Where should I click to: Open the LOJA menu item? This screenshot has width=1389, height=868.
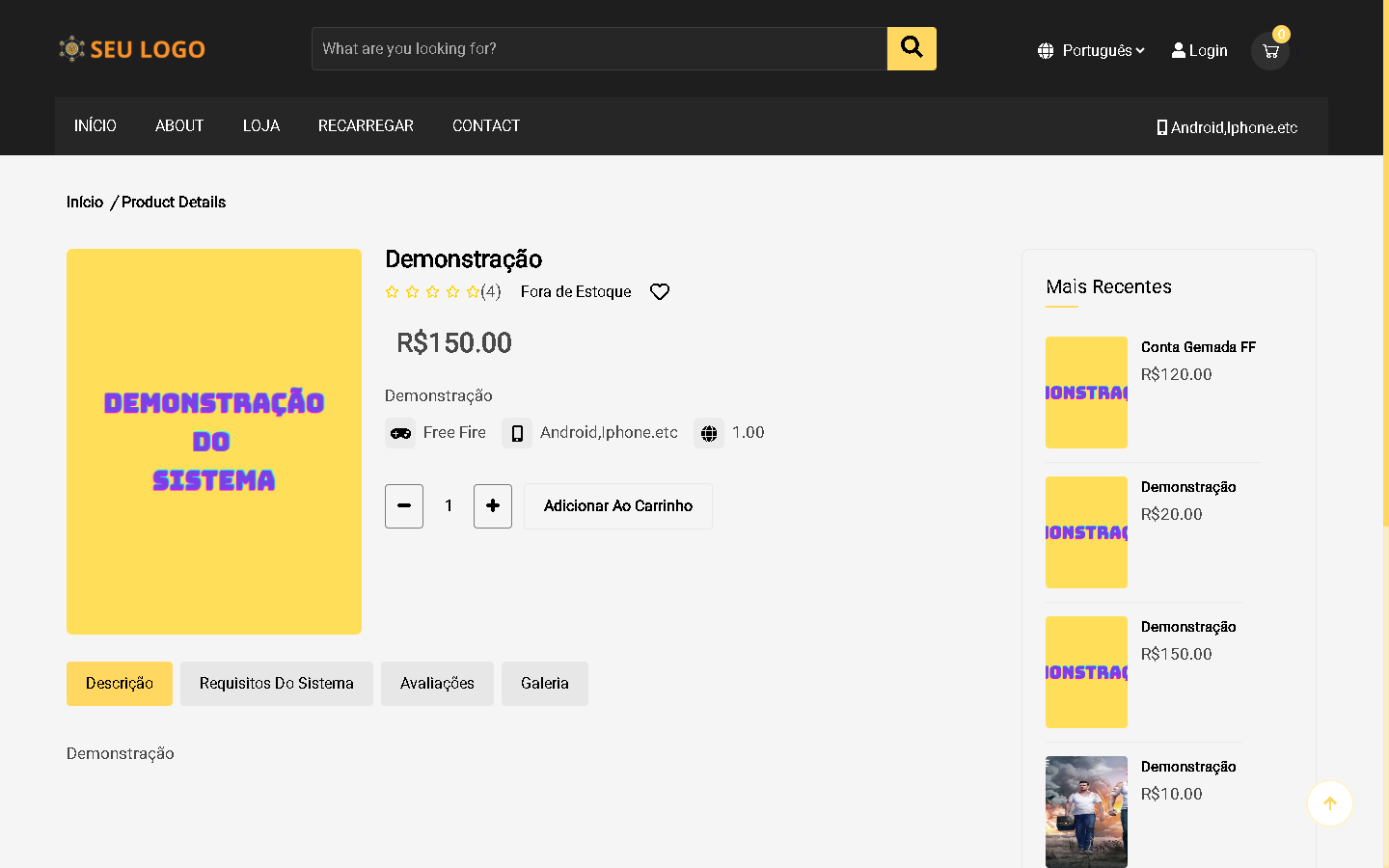pos(260,126)
